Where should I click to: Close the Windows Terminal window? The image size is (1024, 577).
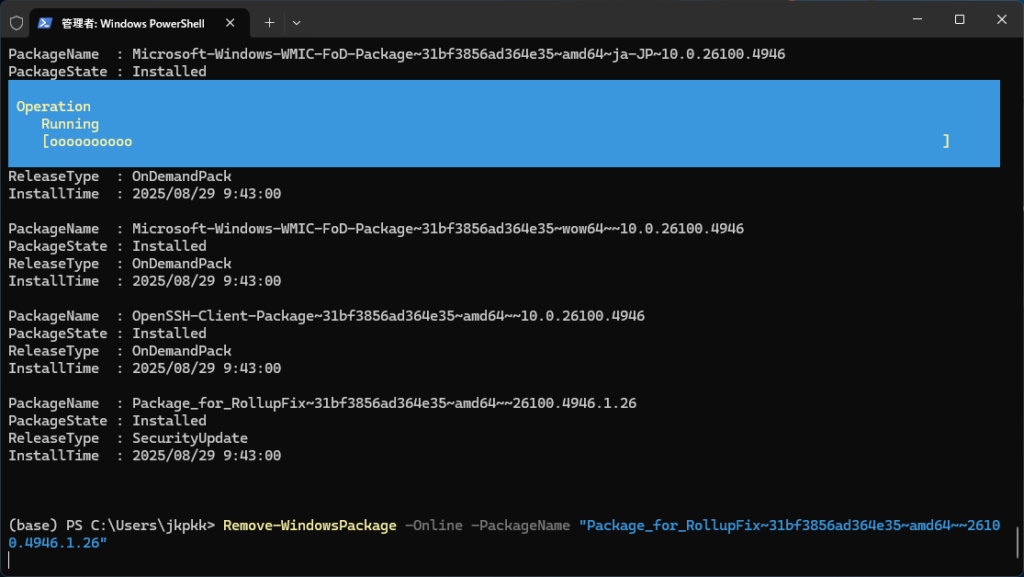(1002, 20)
